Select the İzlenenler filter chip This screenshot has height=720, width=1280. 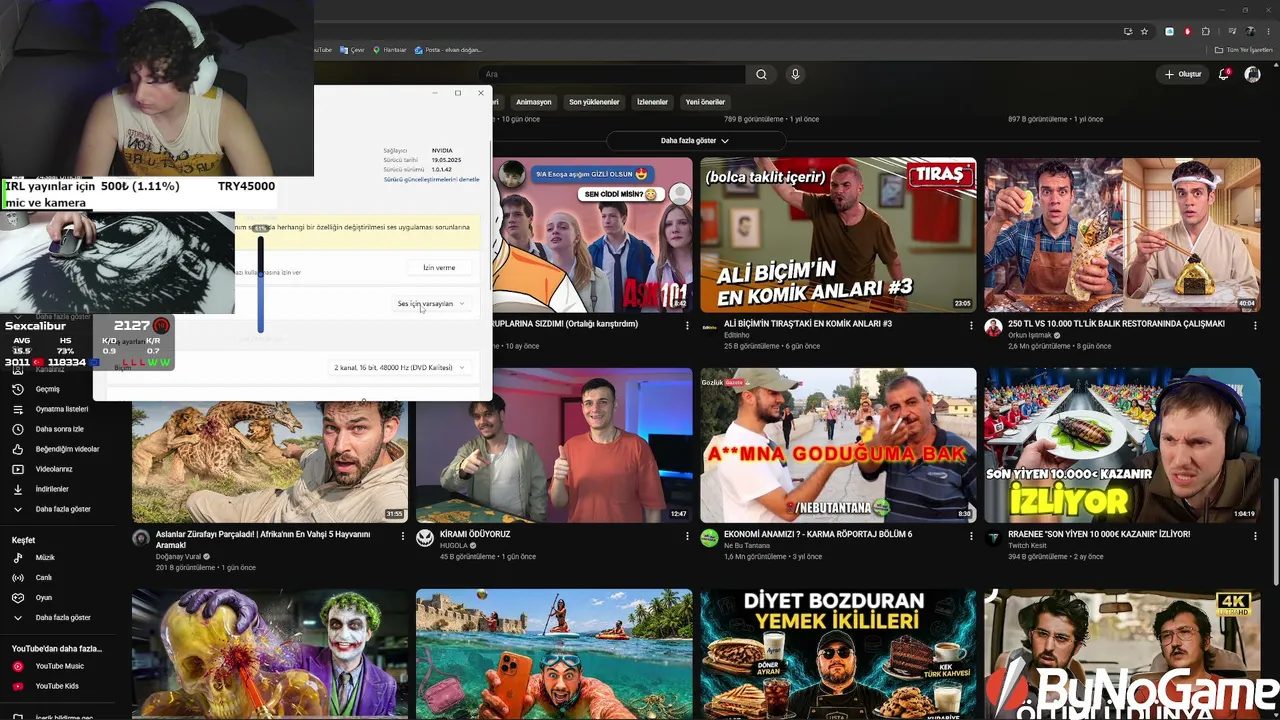(x=652, y=102)
